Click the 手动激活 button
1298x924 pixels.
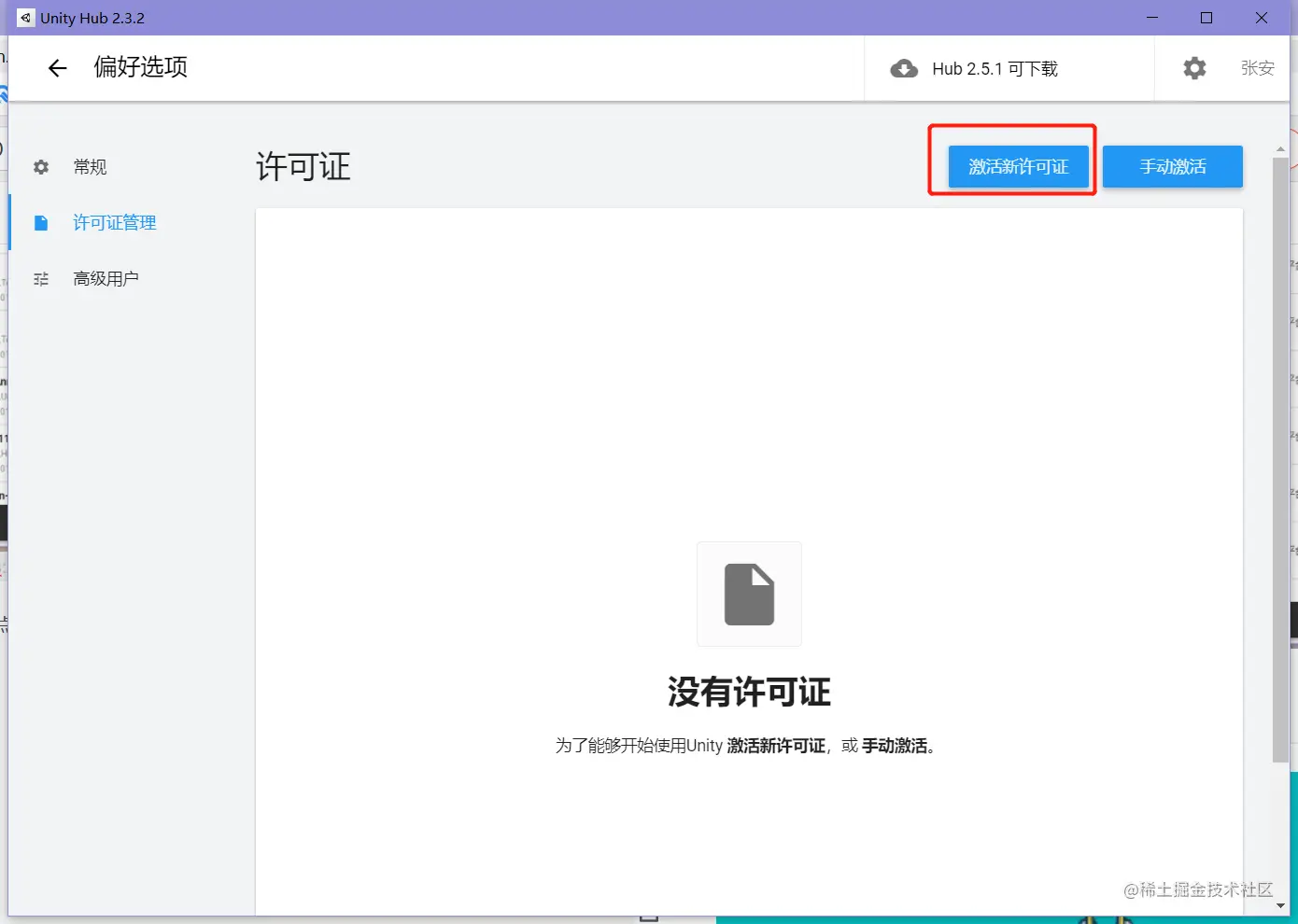(1172, 166)
